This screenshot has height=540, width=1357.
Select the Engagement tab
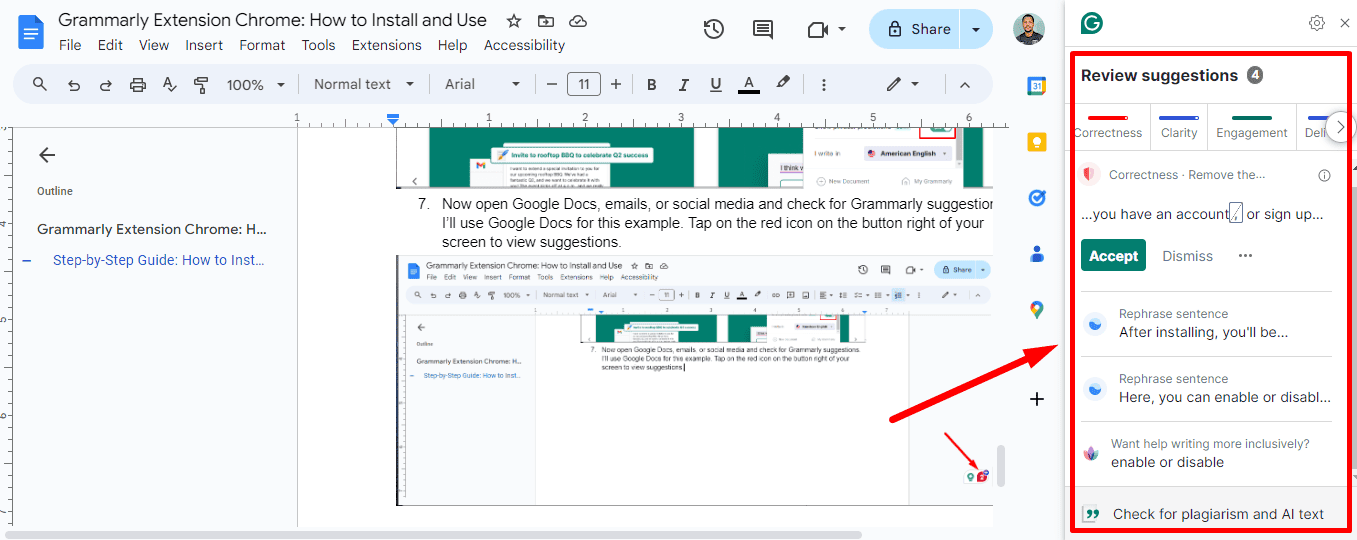click(x=1252, y=127)
